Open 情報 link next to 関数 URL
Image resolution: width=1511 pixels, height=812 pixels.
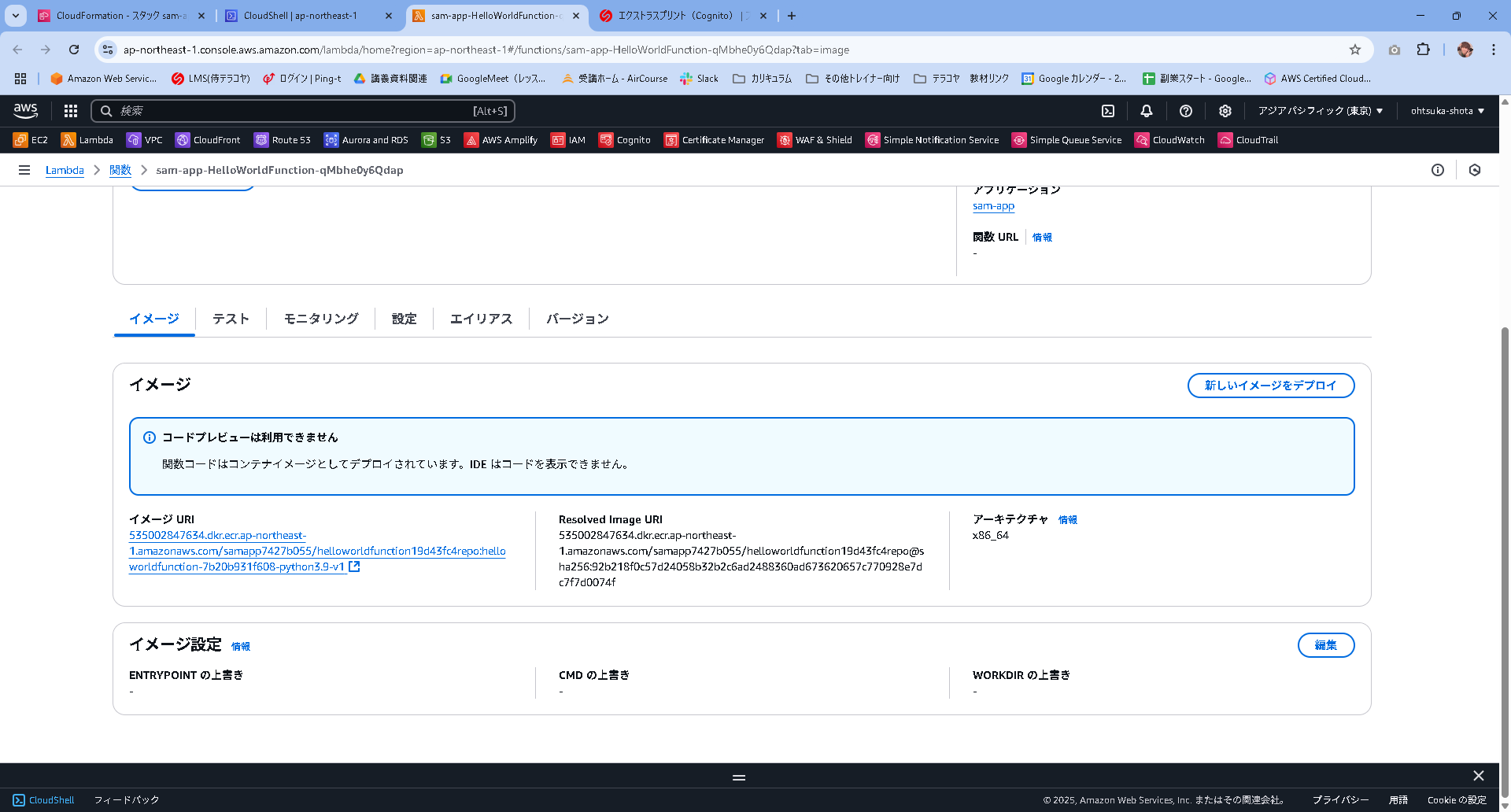(1042, 238)
